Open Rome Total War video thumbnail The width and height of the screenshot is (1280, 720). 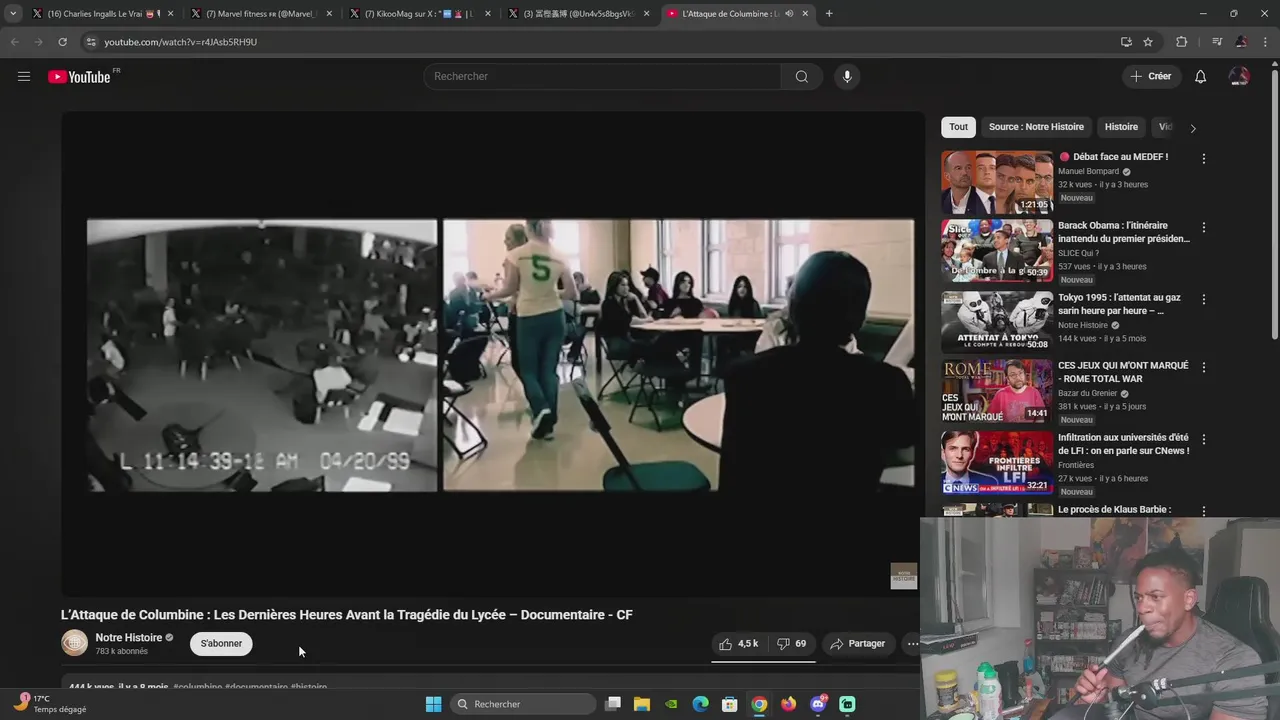pos(997,391)
